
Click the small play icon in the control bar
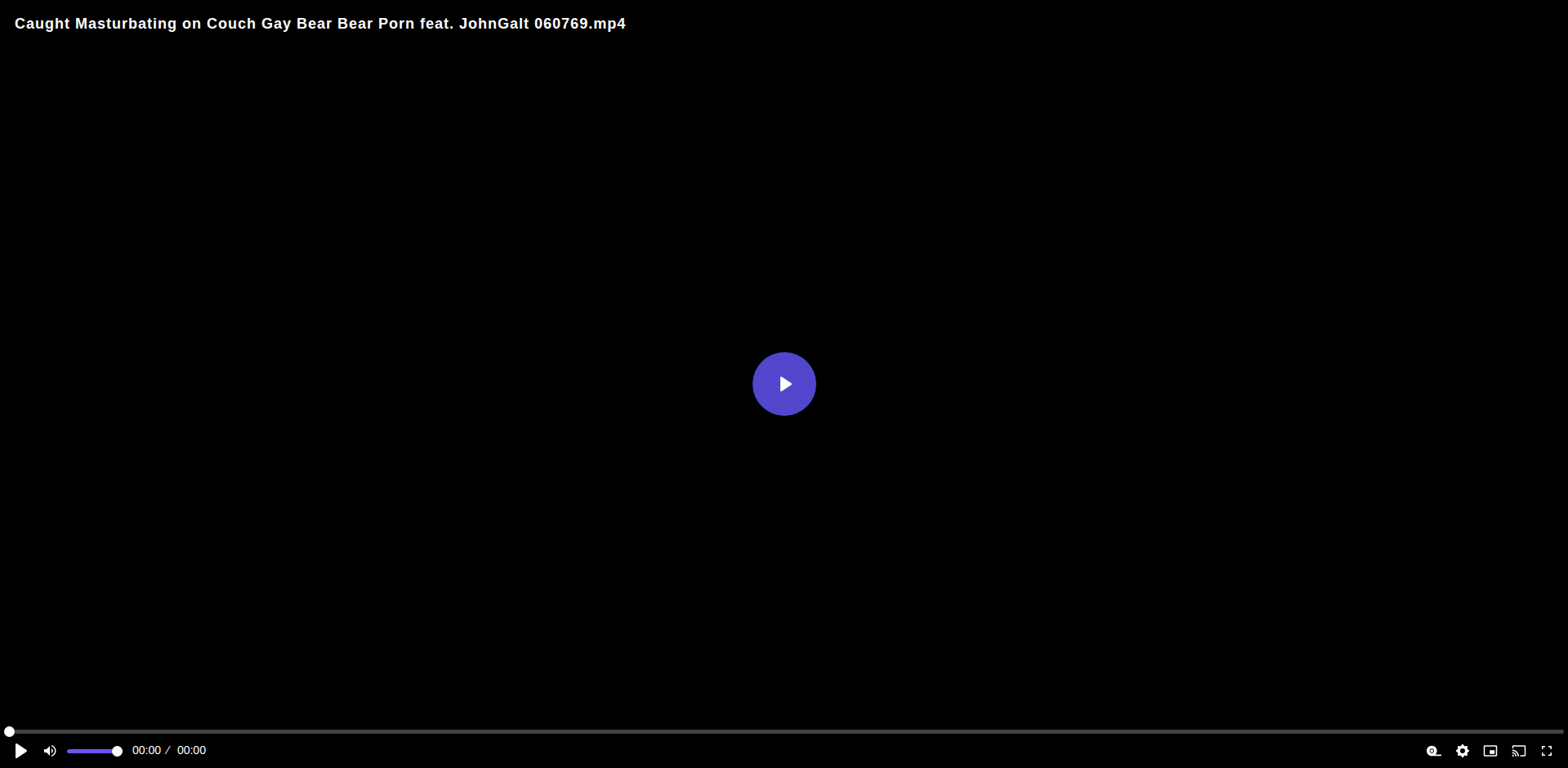(21, 751)
